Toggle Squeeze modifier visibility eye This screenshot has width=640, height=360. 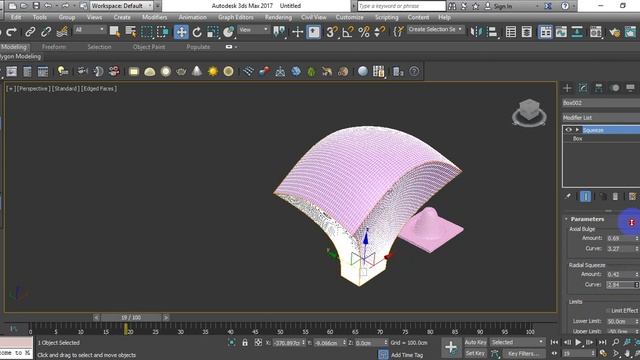pos(568,130)
